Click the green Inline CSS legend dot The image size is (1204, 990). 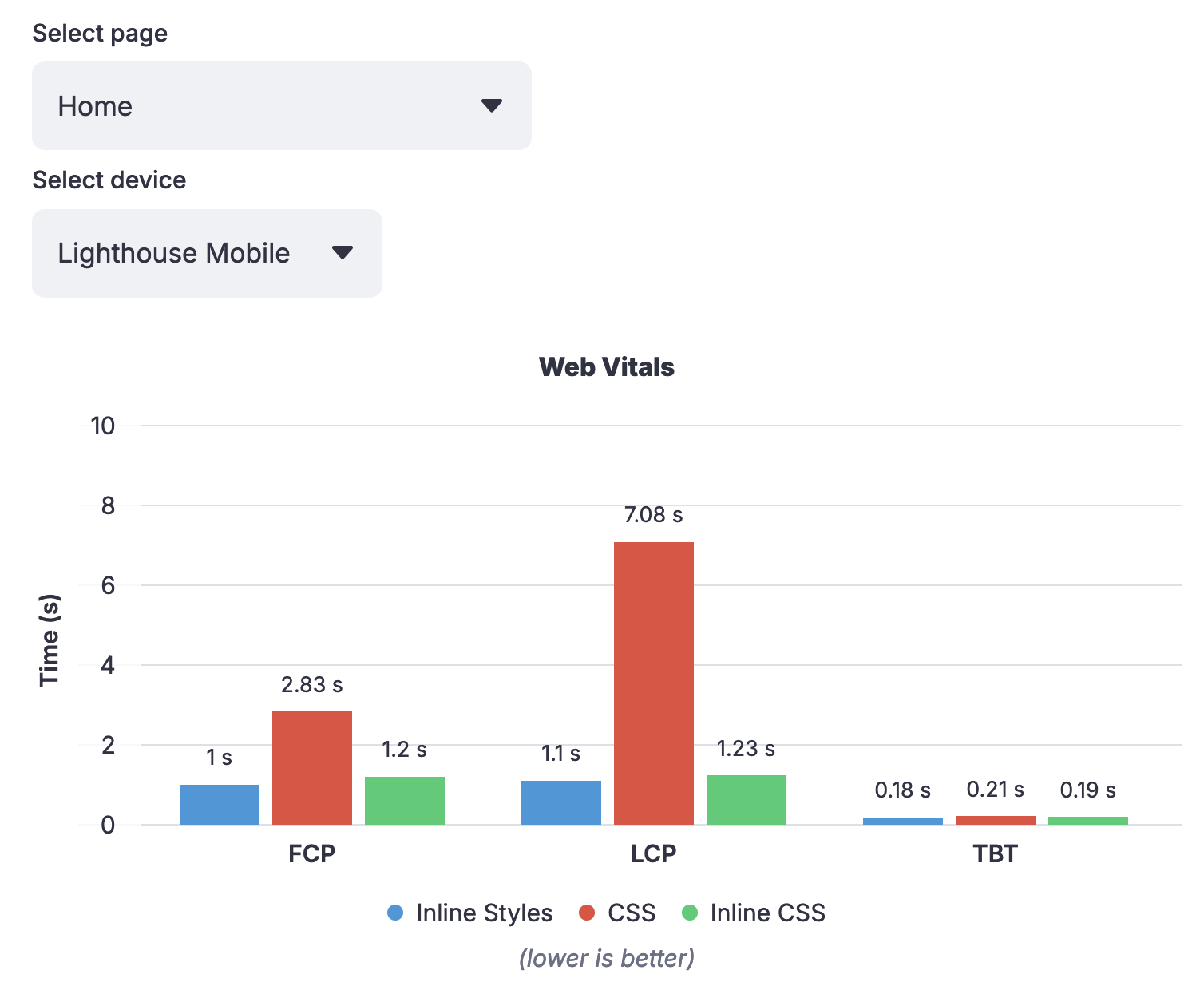[690, 913]
